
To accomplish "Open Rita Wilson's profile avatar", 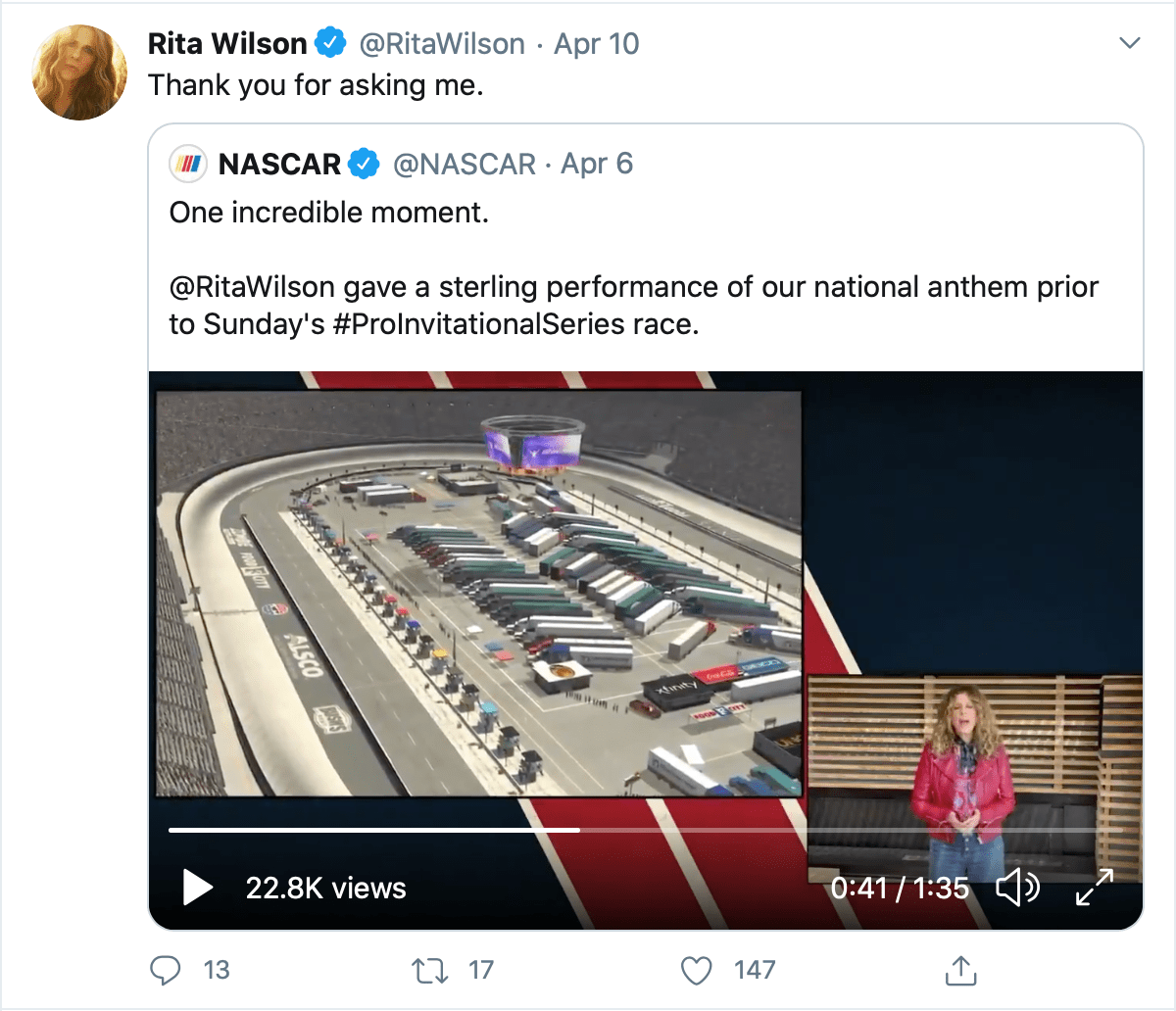I will point(79,72).
